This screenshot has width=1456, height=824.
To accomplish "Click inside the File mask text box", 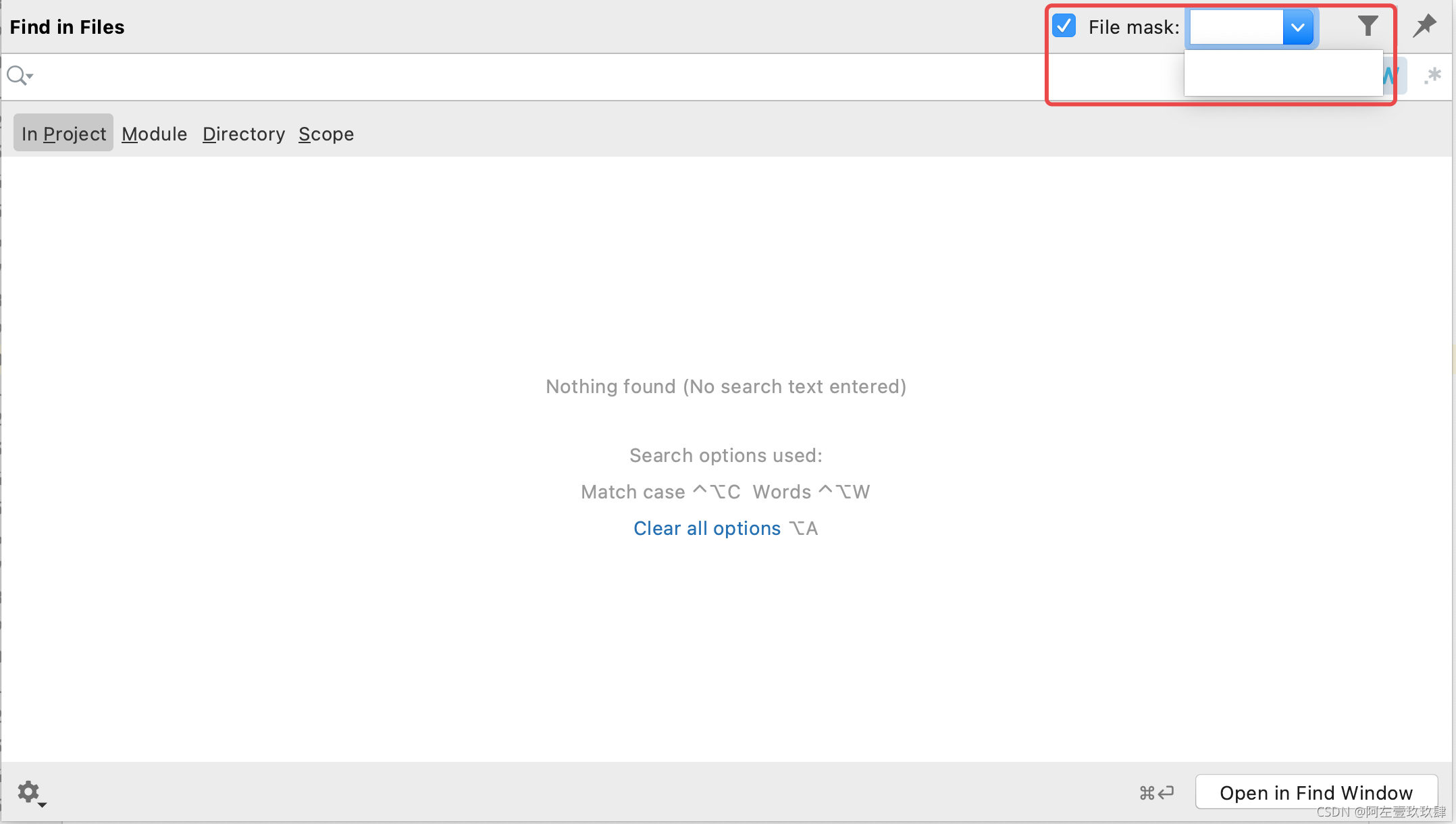I will (x=1236, y=27).
